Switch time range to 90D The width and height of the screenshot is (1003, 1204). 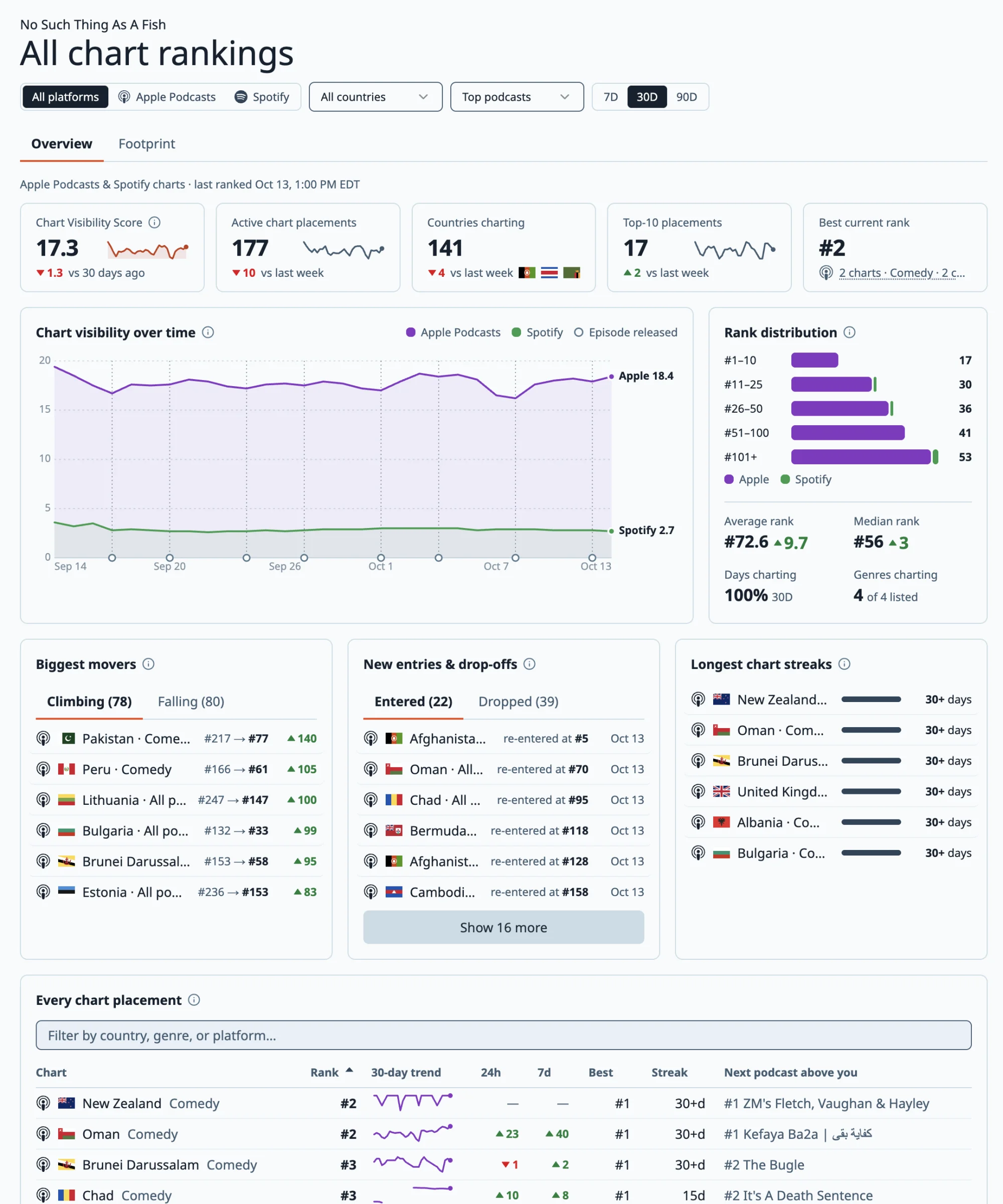pyautogui.click(x=687, y=97)
